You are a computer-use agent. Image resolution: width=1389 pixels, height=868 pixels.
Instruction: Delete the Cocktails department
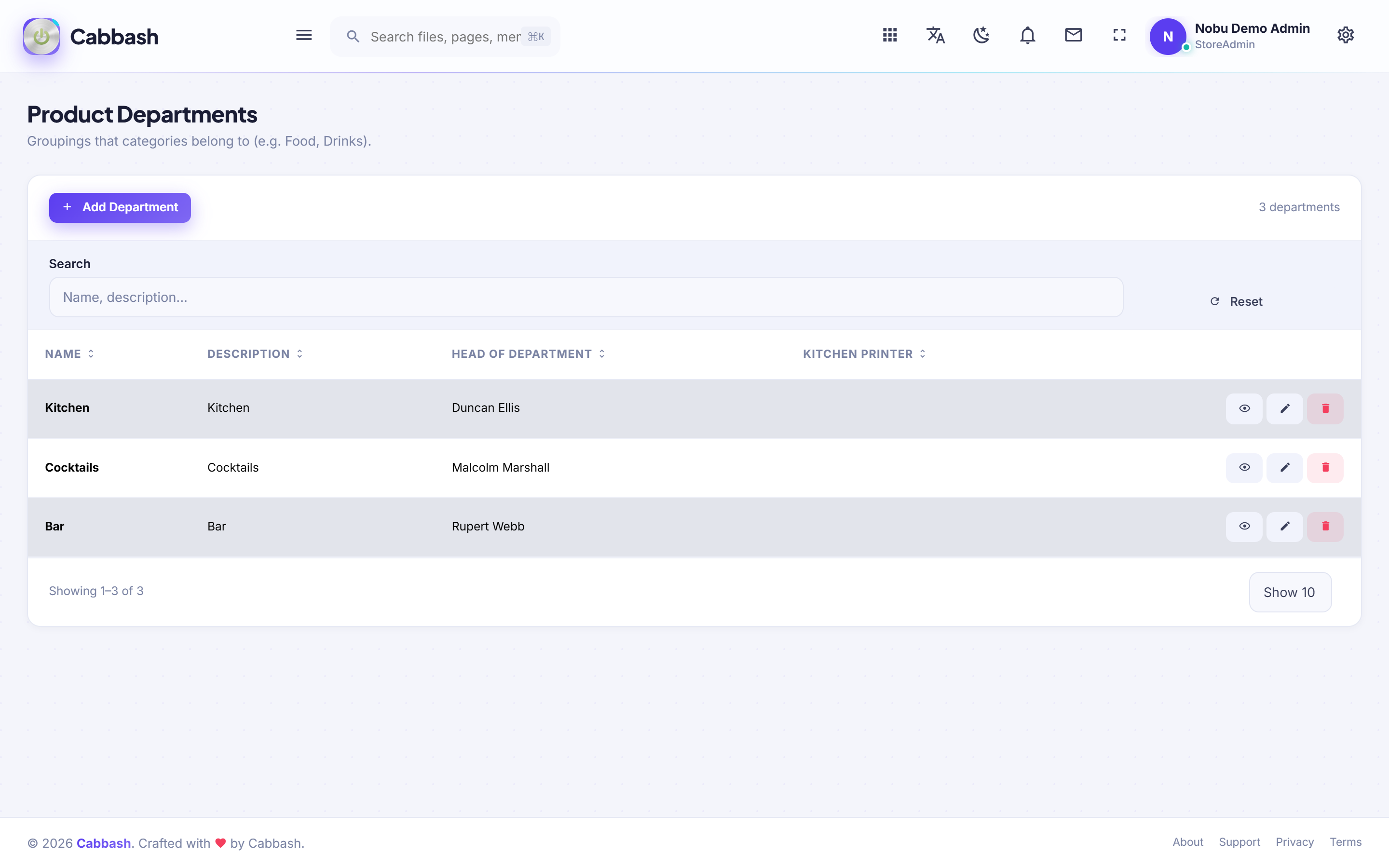point(1325,467)
